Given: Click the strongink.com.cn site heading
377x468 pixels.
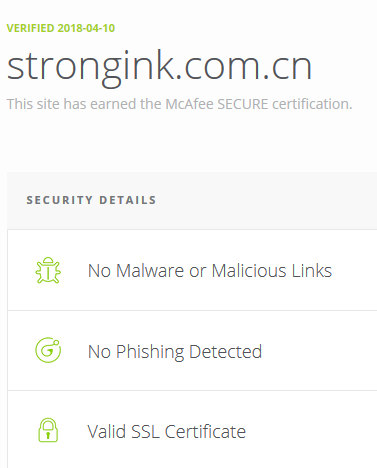Looking at the screenshot, I should [x=159, y=68].
